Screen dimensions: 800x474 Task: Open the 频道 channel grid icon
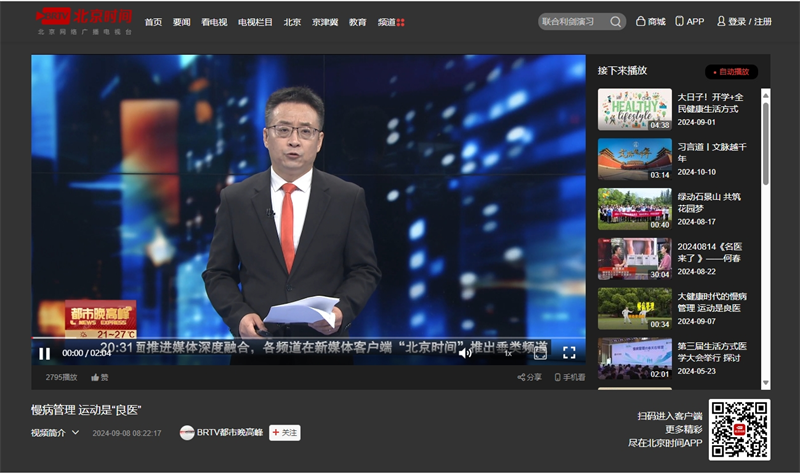(401, 22)
